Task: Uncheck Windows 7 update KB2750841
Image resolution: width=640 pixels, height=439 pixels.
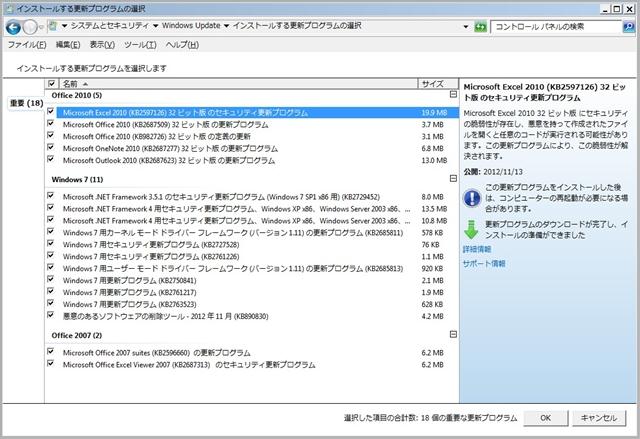Action: [51, 279]
